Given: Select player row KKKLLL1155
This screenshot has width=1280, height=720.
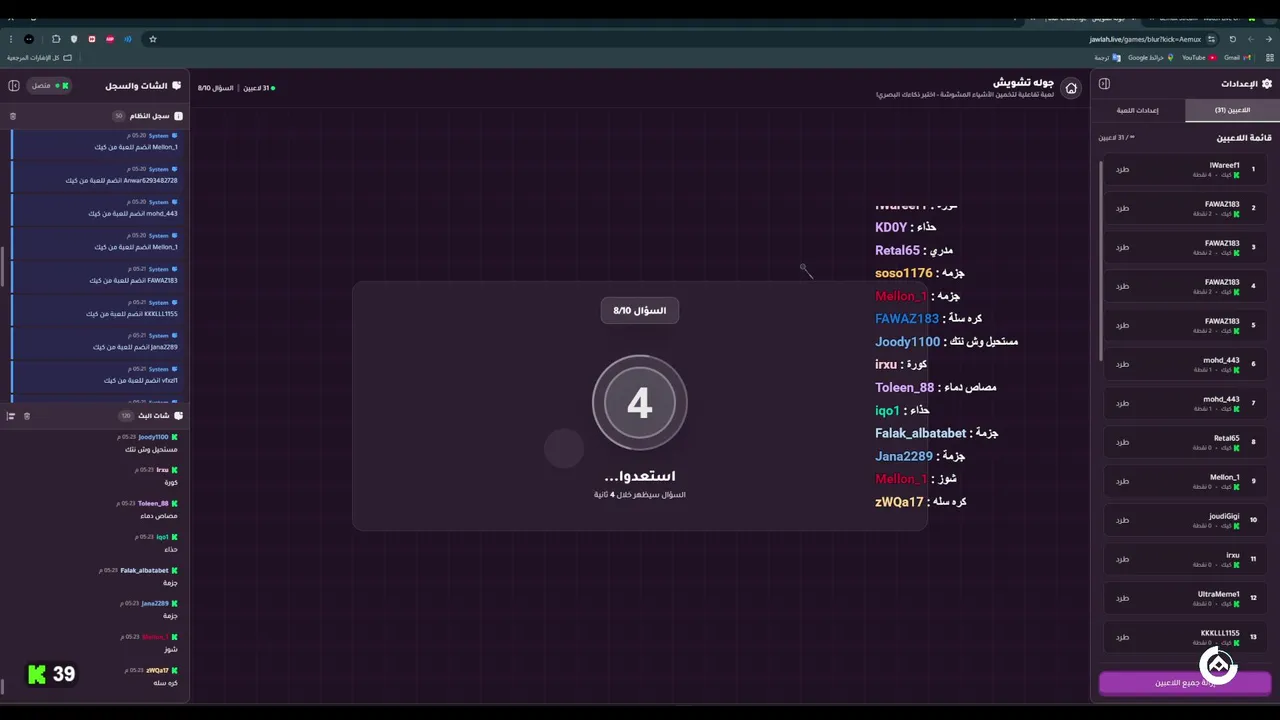Looking at the screenshot, I should tap(1183, 637).
